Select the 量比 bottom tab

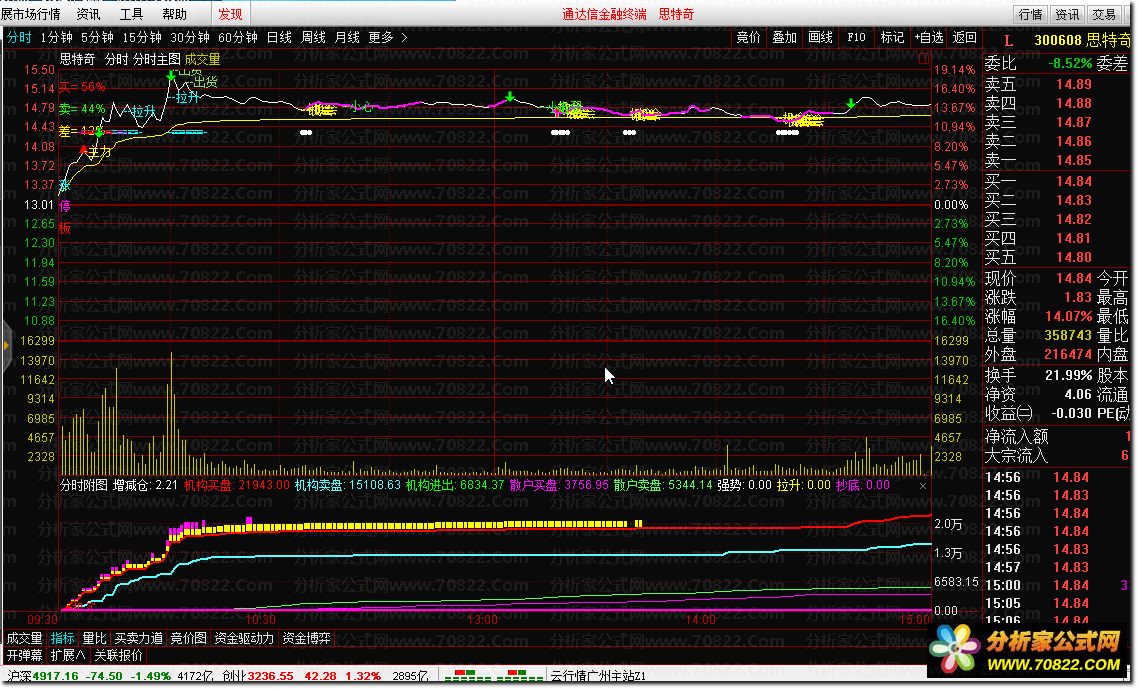[94, 638]
